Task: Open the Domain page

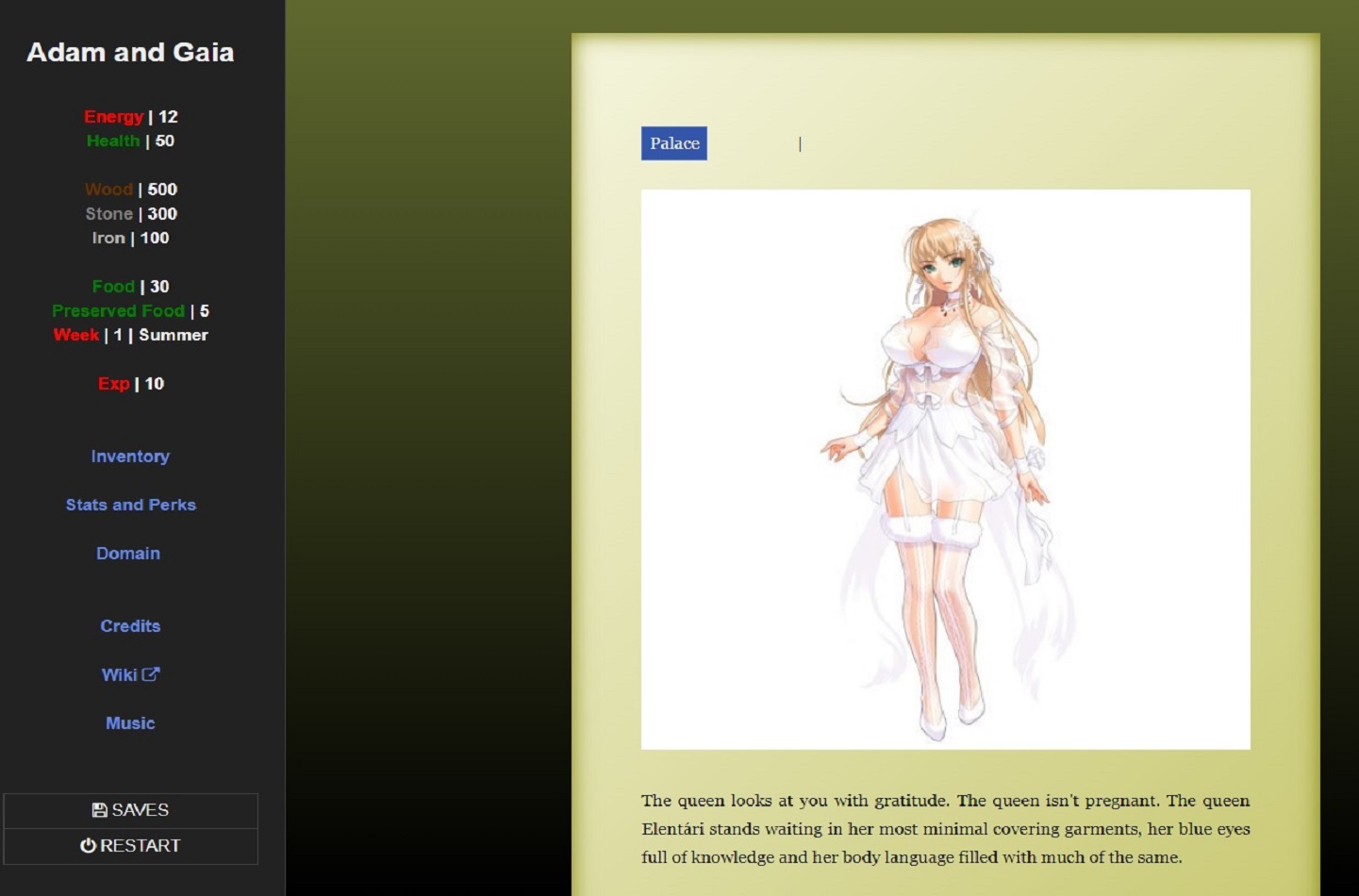Action: (127, 554)
